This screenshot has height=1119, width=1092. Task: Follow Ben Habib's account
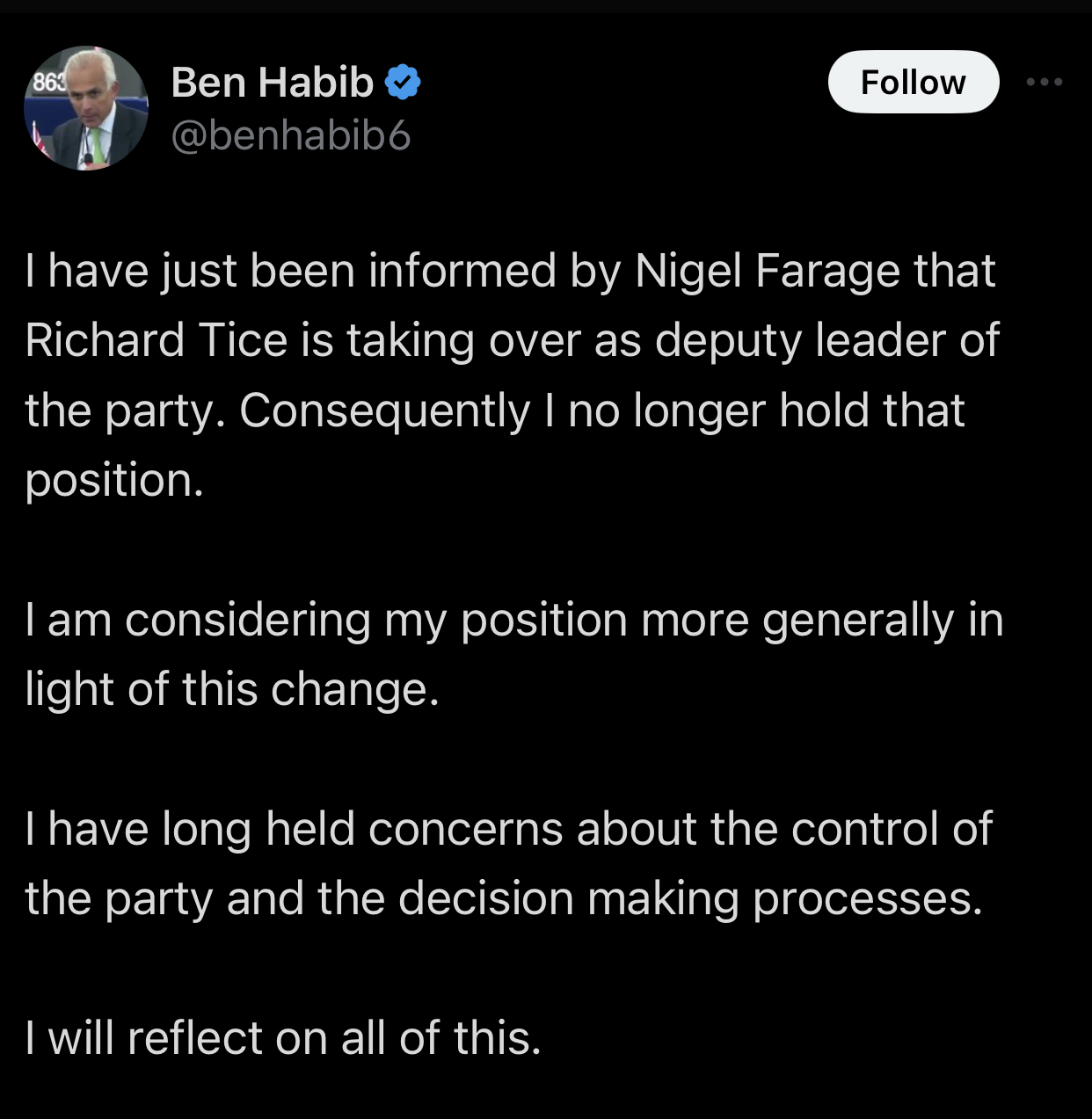(x=913, y=83)
